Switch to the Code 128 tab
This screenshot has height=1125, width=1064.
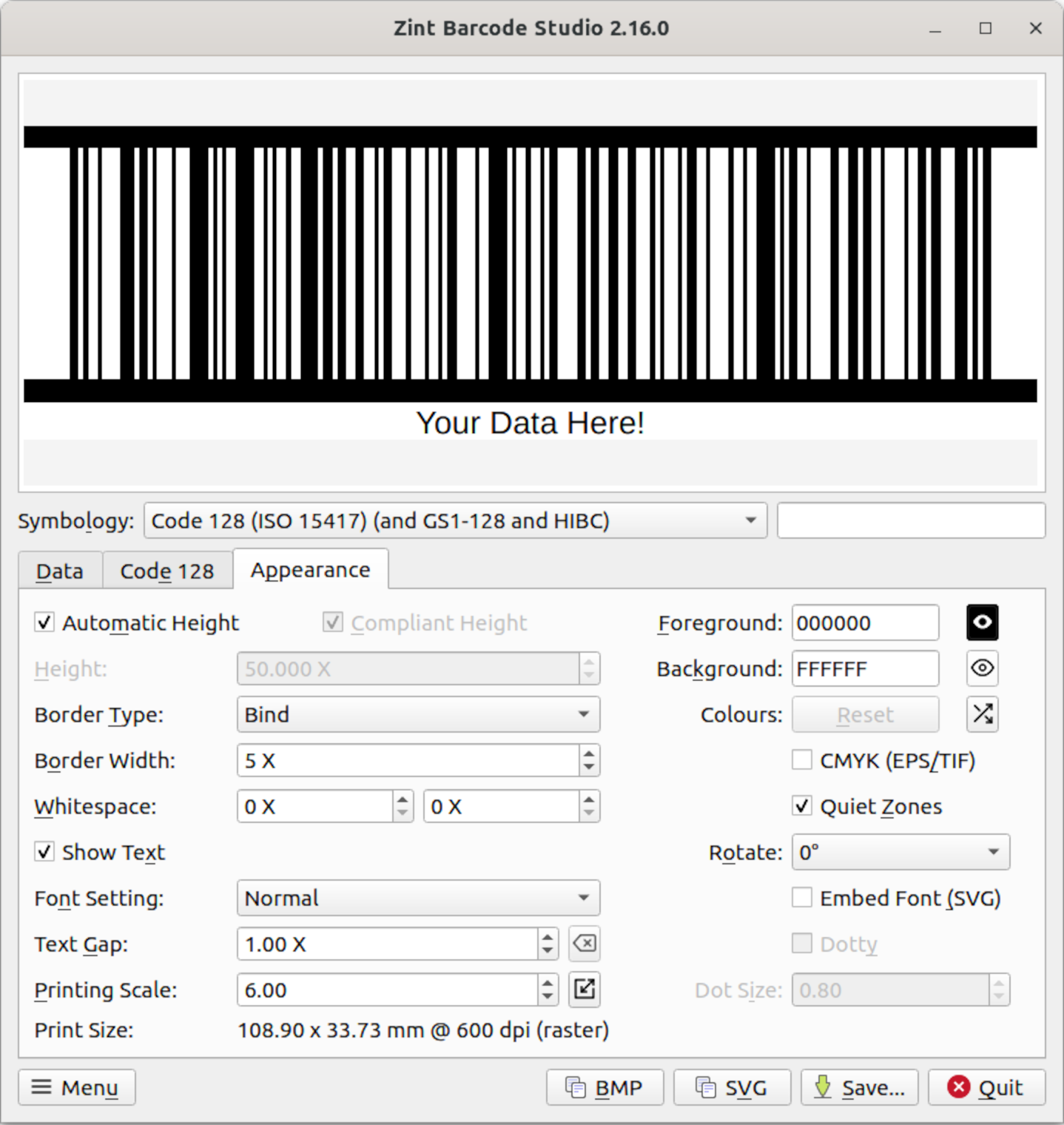(x=167, y=570)
